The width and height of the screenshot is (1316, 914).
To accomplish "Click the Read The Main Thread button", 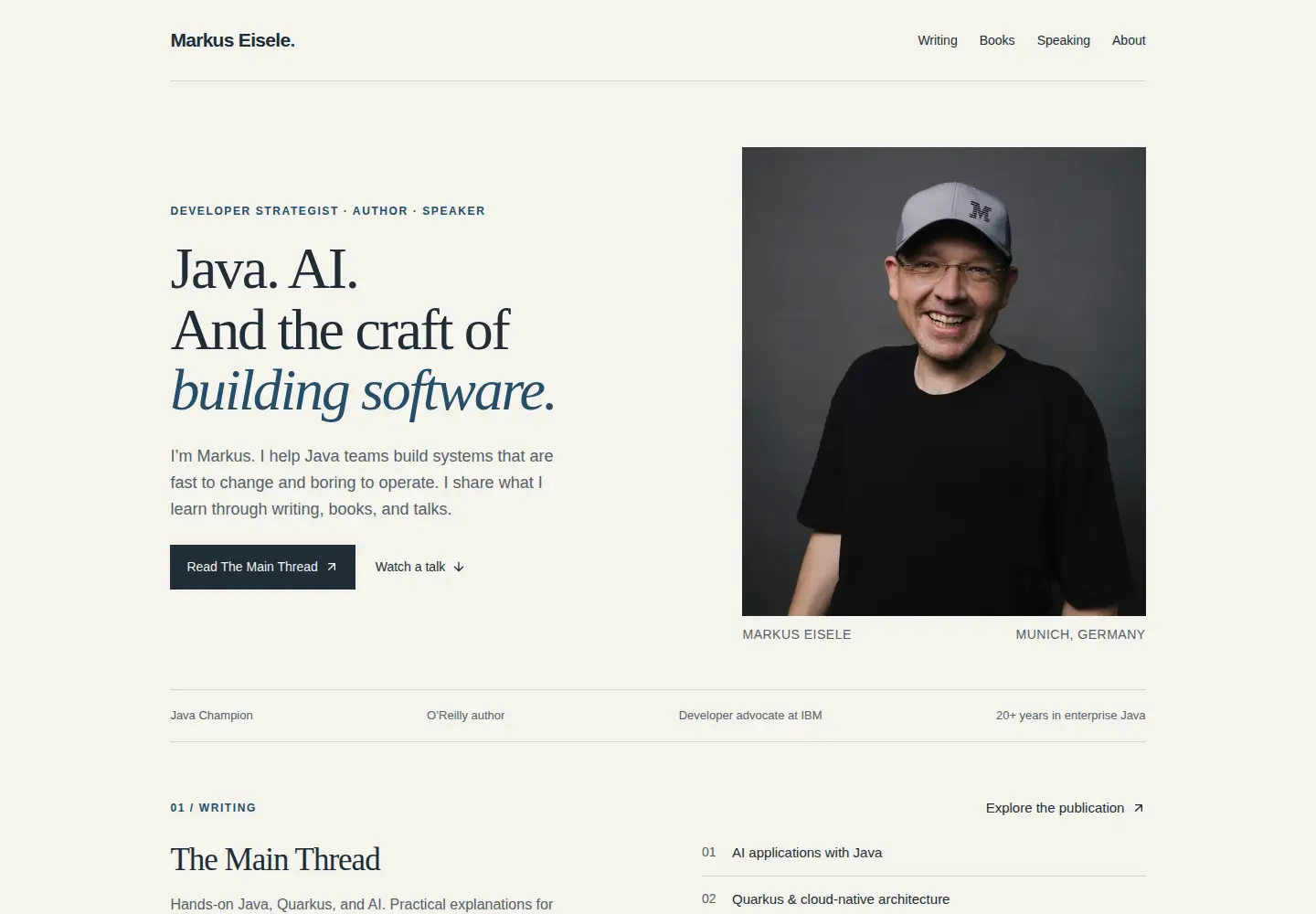I will pyautogui.click(x=262, y=567).
